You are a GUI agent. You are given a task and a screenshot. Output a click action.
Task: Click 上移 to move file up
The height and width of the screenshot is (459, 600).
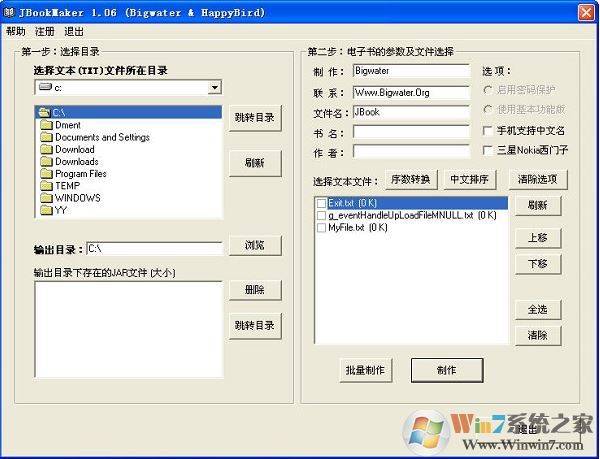pos(538,238)
